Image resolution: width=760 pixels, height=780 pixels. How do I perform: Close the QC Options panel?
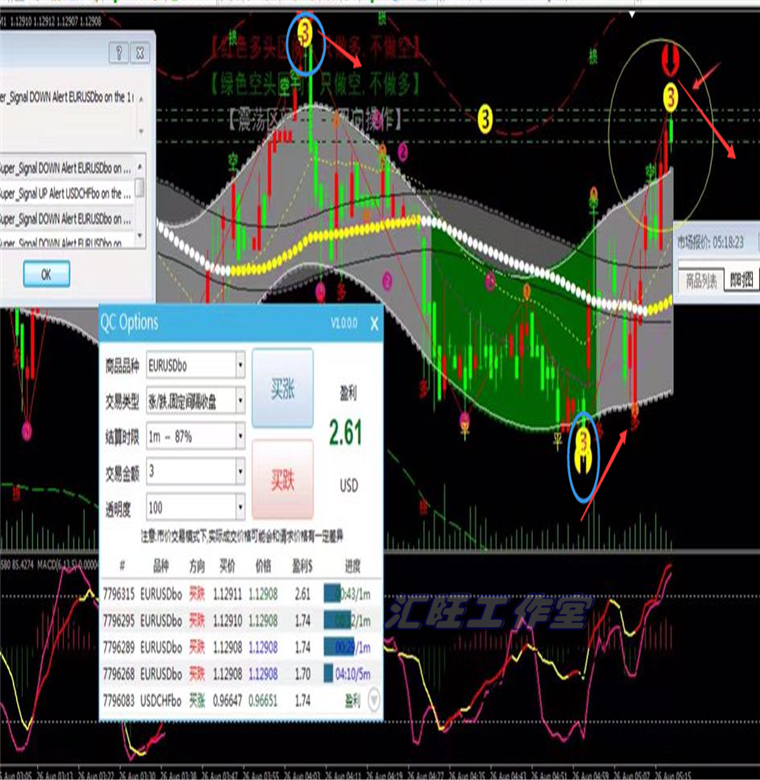click(374, 323)
